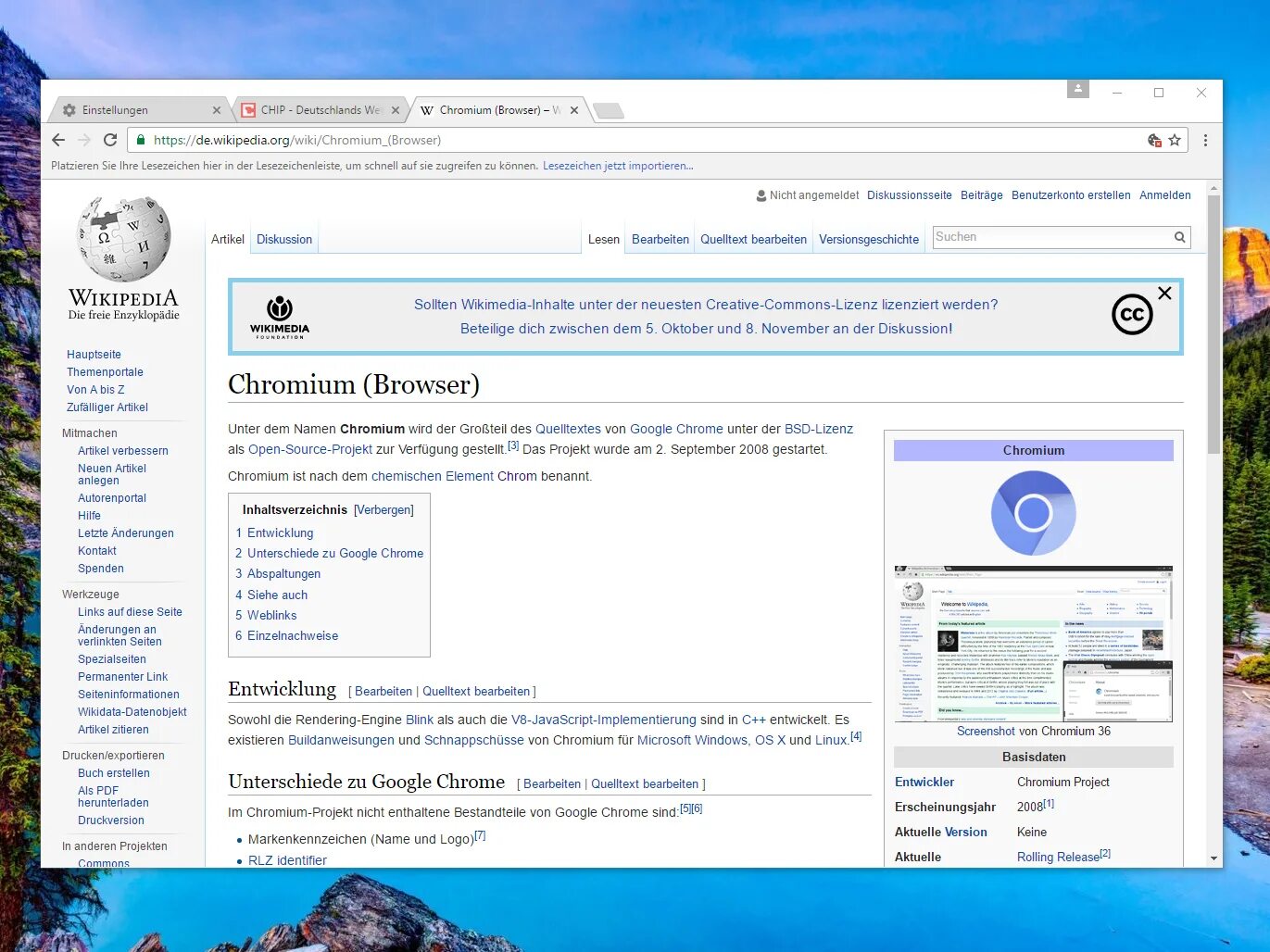The height and width of the screenshot is (952, 1270).
Task: Open the Anmelden link
Action: (x=1165, y=195)
